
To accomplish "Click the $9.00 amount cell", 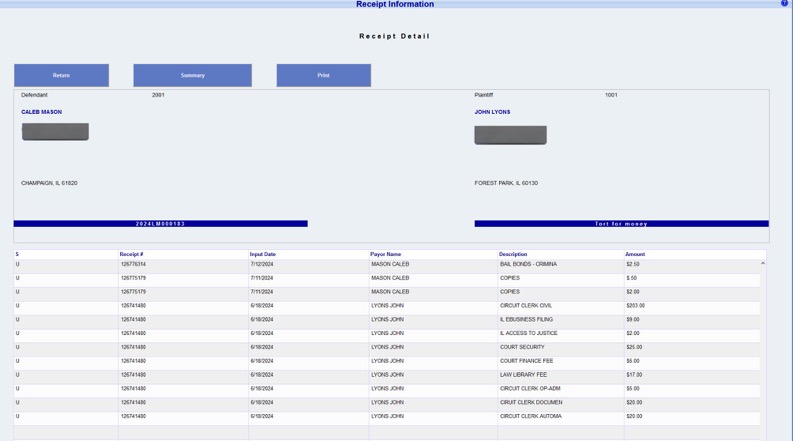I will (633, 320).
